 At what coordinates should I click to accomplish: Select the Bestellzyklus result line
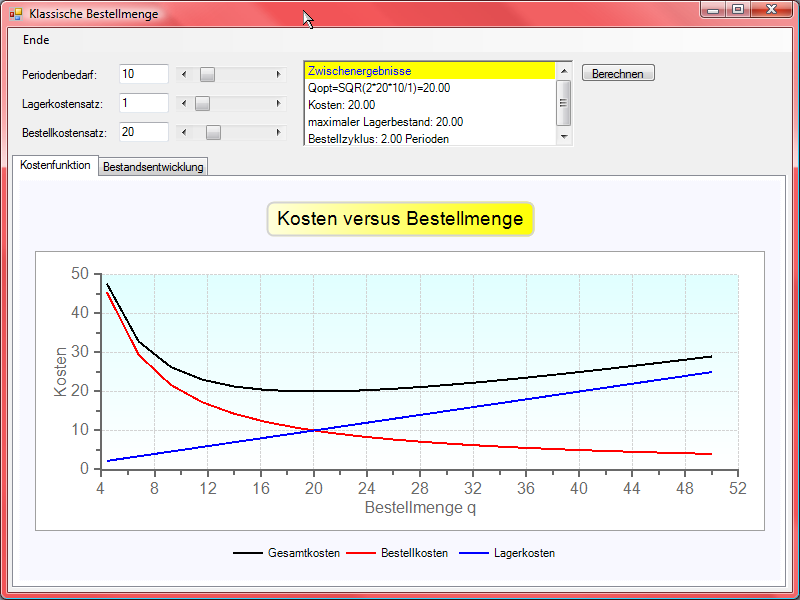pyautogui.click(x=429, y=139)
